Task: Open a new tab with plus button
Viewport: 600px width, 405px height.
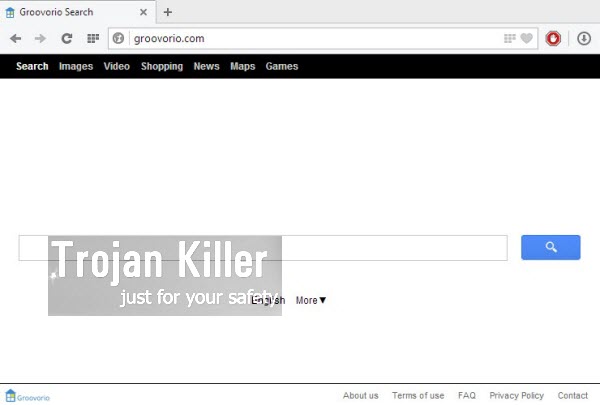Action: click(x=167, y=12)
